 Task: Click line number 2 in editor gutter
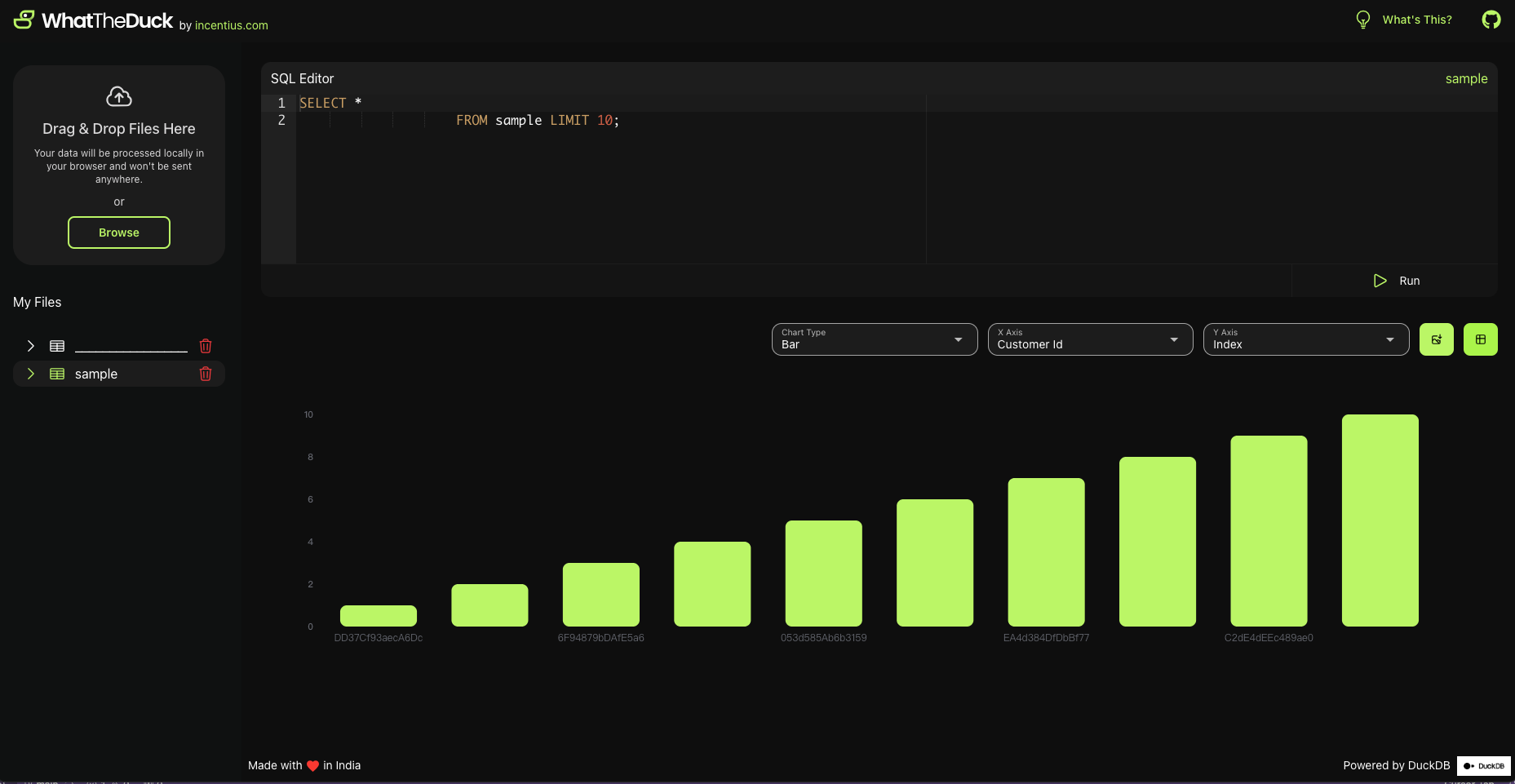pyautogui.click(x=281, y=120)
